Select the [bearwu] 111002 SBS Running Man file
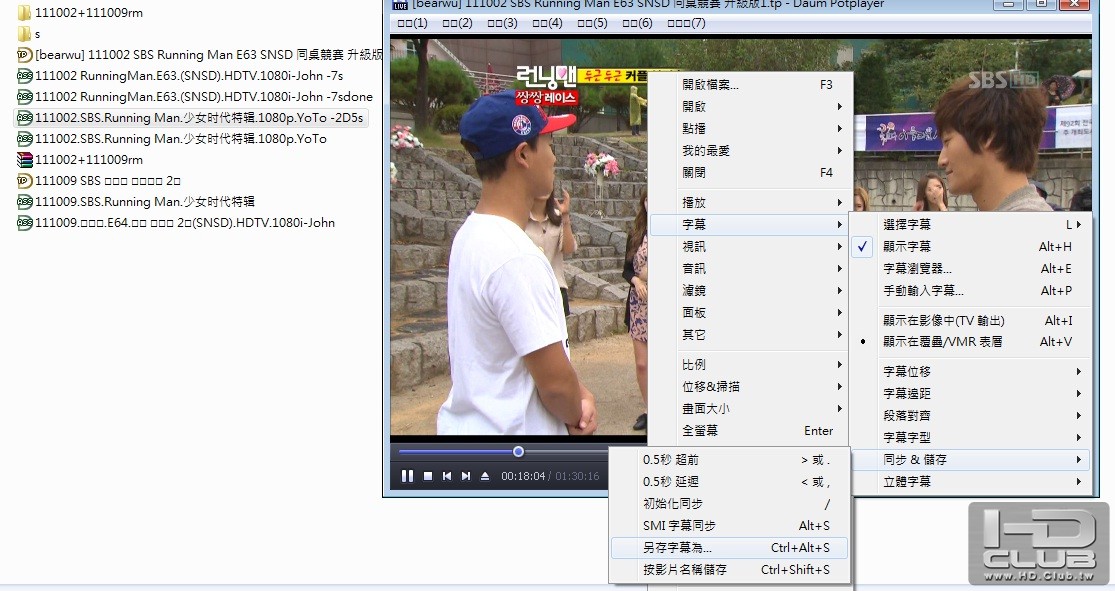Image resolution: width=1115 pixels, height=591 pixels. point(199,55)
